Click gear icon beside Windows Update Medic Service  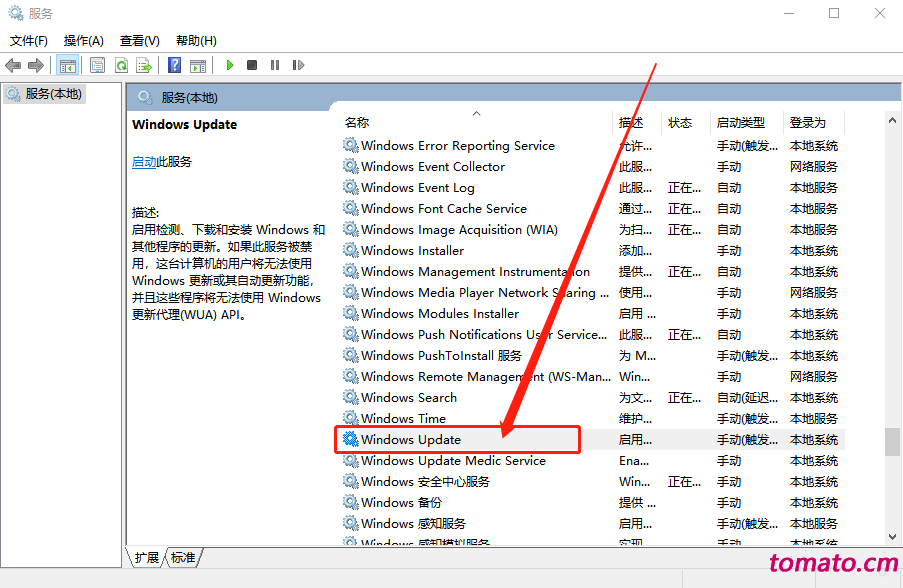click(x=351, y=460)
